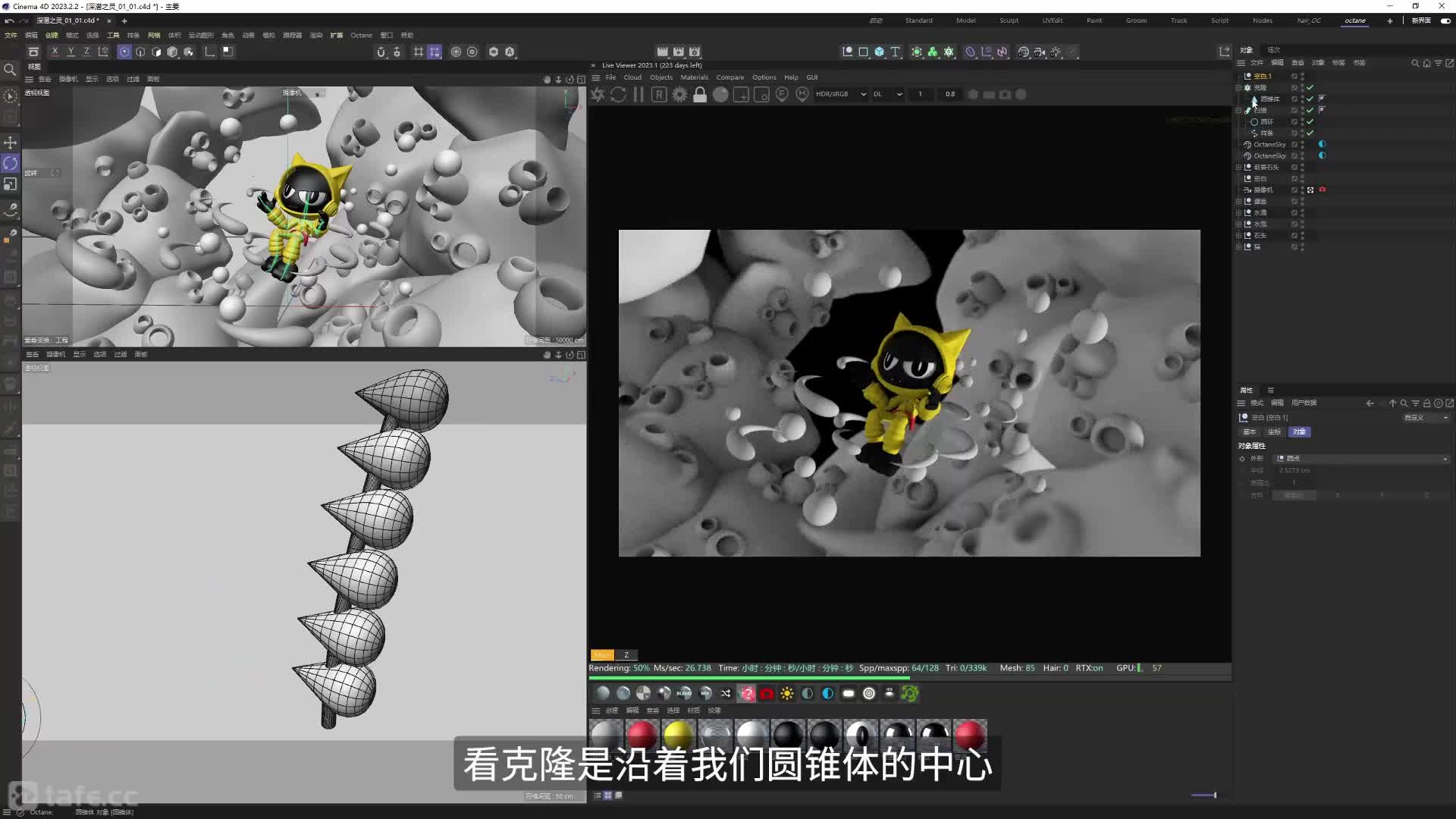Image resolution: width=1456 pixels, height=819 pixels.
Task: Open Octane settings gear icon
Action: (679, 94)
